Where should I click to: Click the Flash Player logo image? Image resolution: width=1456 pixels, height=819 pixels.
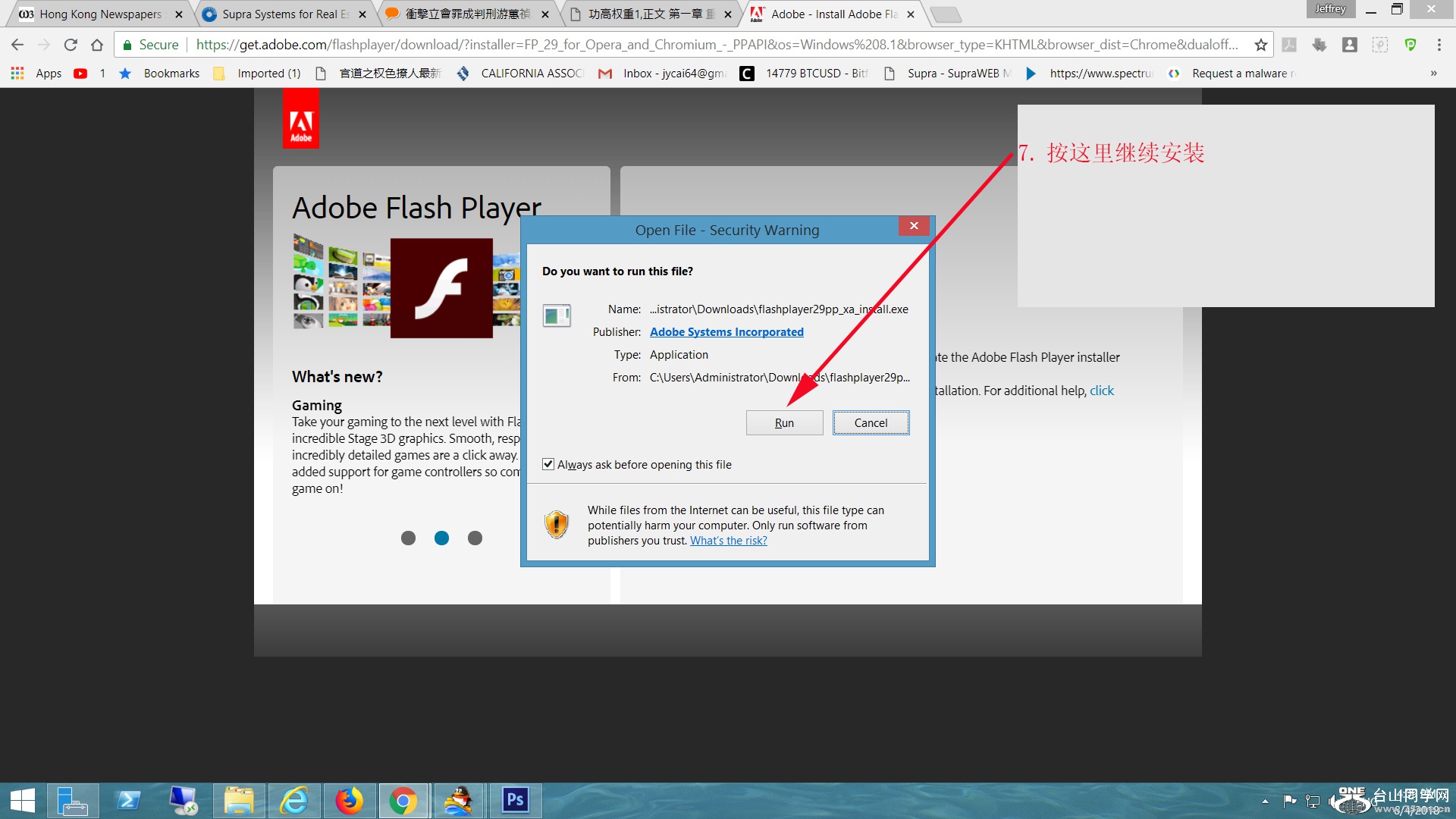pos(441,288)
